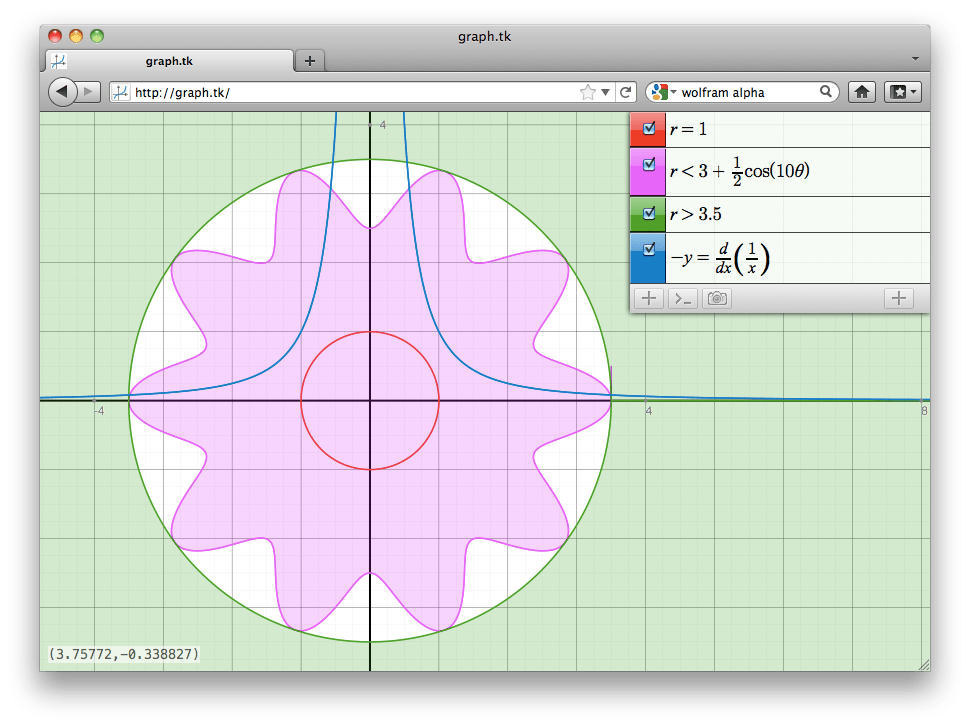Click the coordinate readout (3.75772,-0.338827)
Viewport: 970px width, 726px height.
(124, 654)
